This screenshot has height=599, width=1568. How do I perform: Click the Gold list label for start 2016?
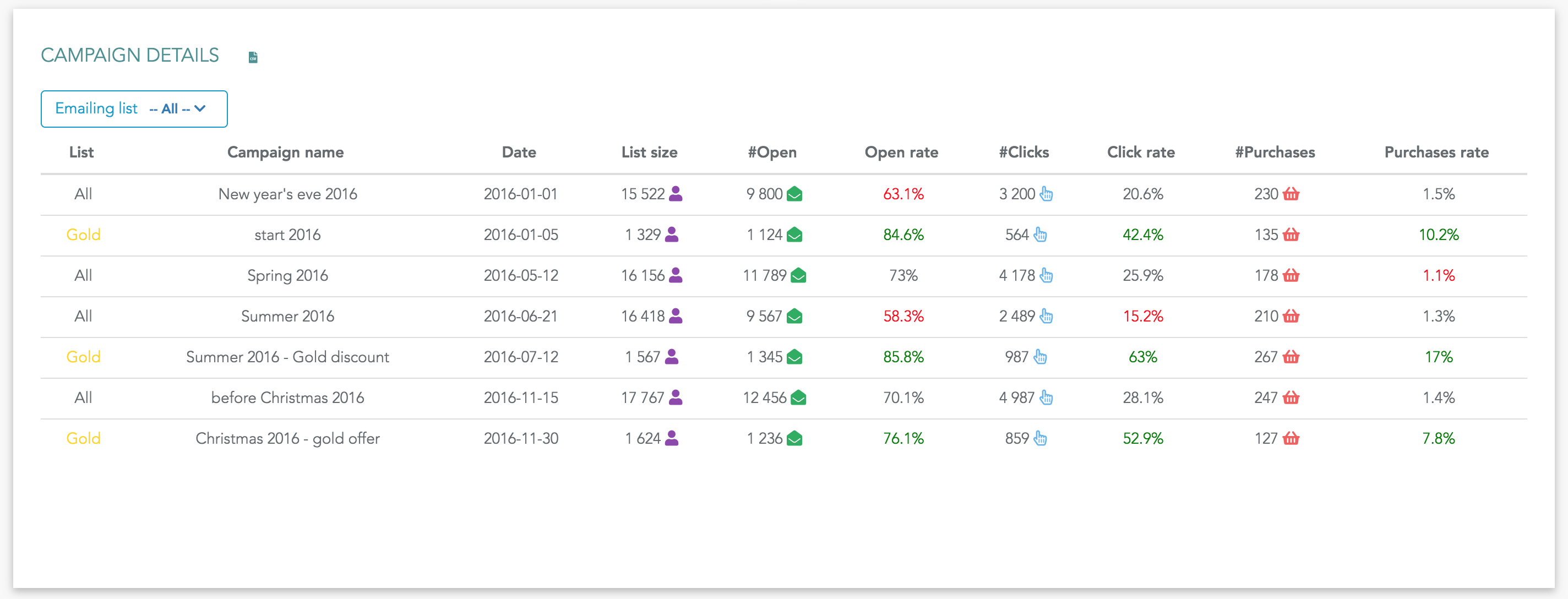tap(83, 235)
